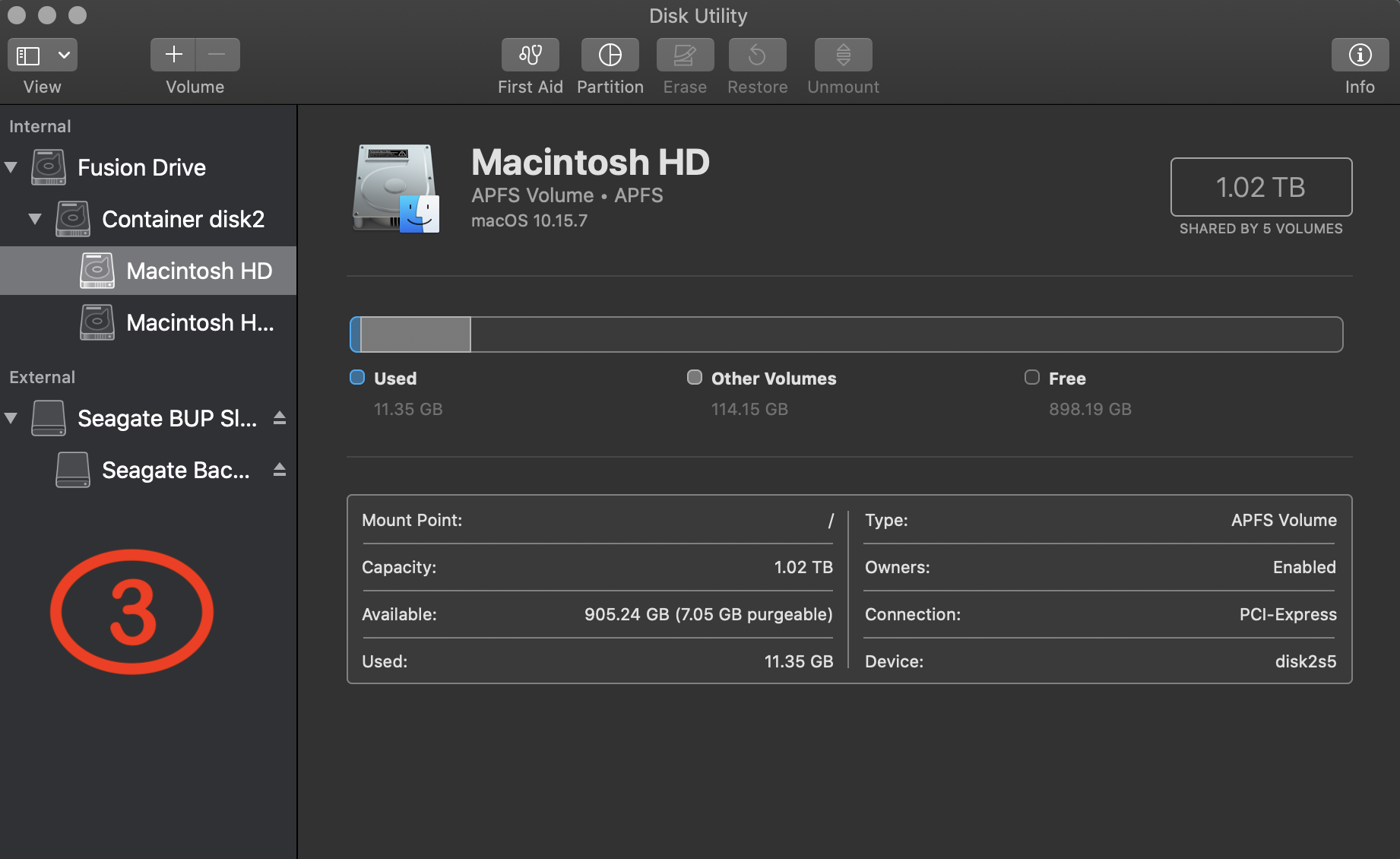This screenshot has height=859, width=1400.
Task: Run First Aid on the selected volume
Action: (x=530, y=55)
